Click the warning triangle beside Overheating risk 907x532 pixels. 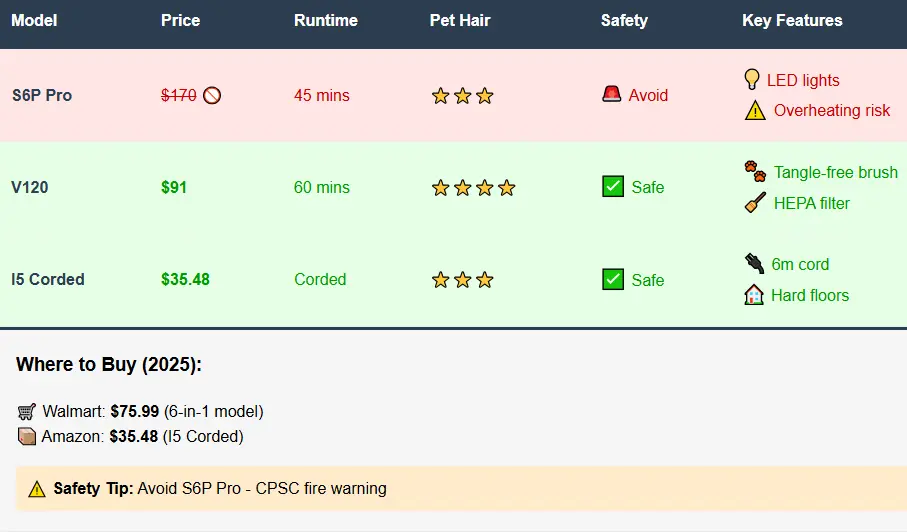755,110
